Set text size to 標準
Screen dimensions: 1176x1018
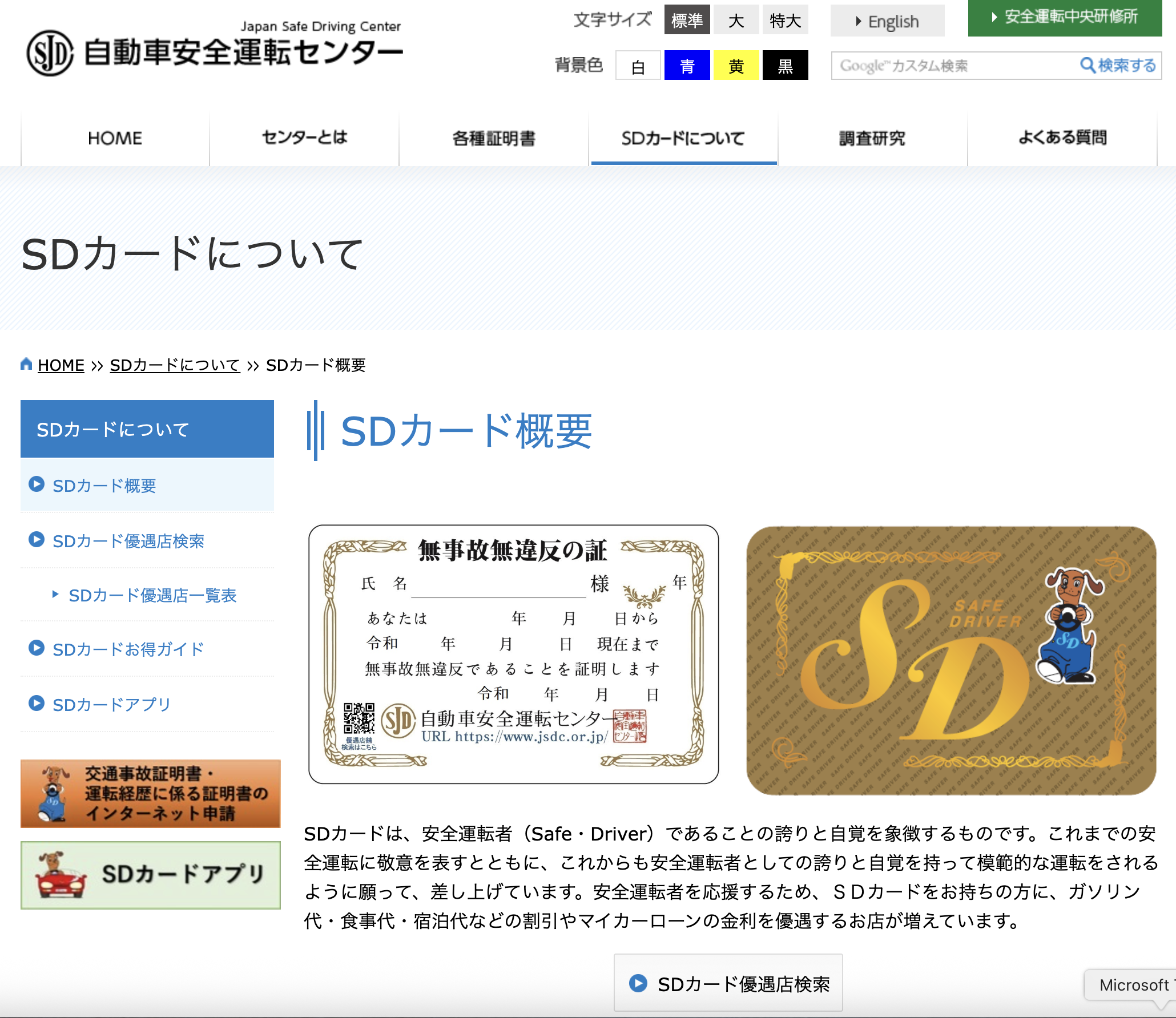click(687, 21)
